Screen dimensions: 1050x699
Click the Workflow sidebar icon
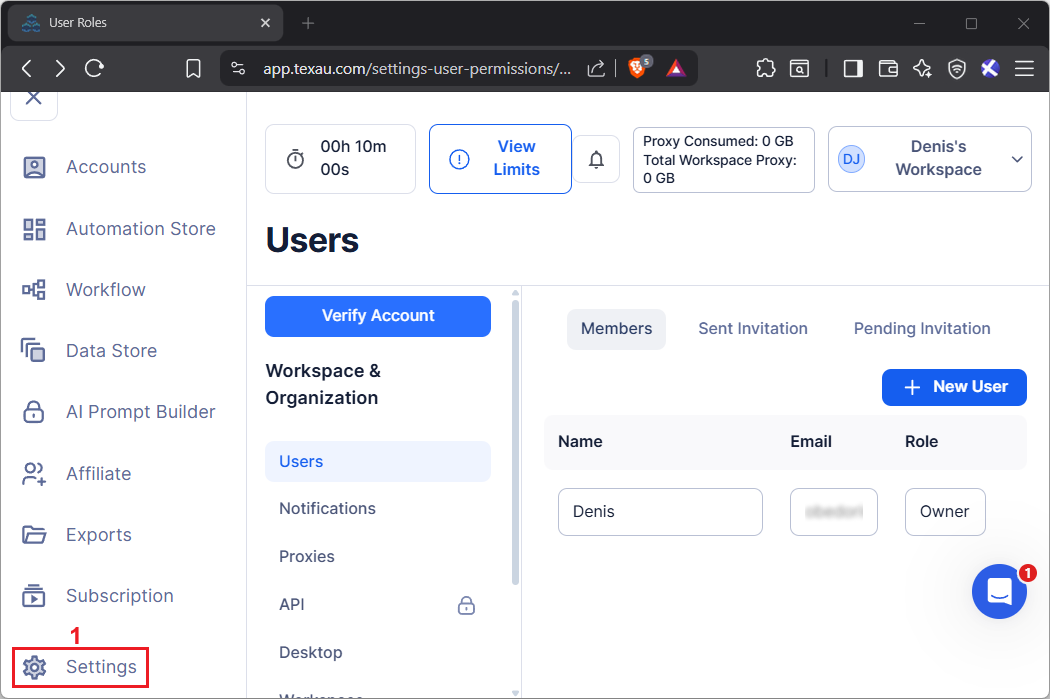coord(35,290)
